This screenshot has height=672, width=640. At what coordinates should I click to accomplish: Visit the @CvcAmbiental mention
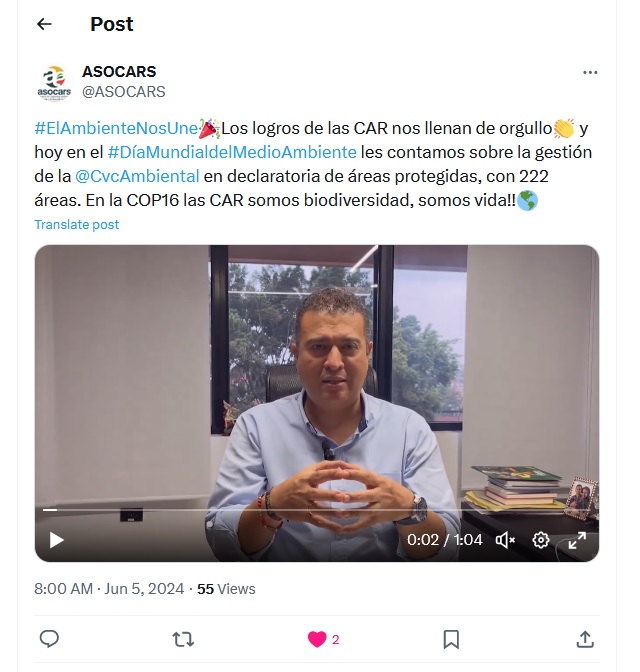point(137,176)
